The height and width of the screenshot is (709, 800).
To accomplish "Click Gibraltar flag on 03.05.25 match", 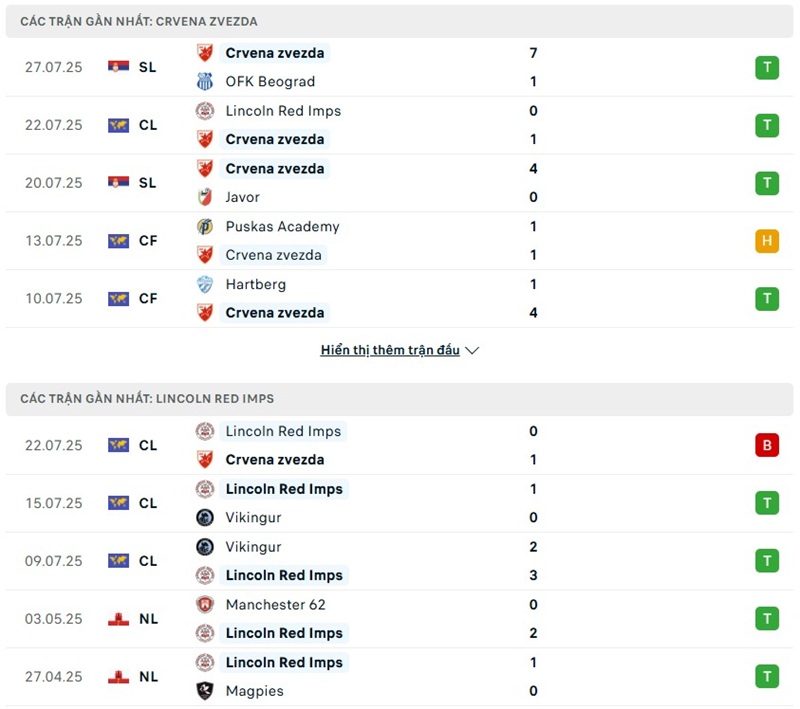I will [119, 619].
